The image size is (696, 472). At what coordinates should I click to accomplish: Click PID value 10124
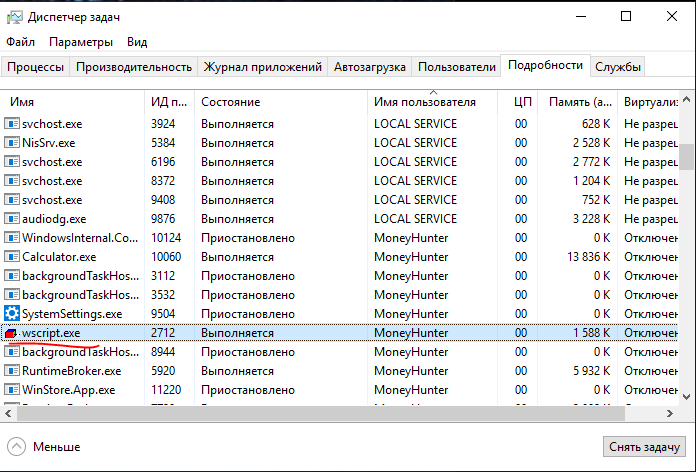point(166,238)
